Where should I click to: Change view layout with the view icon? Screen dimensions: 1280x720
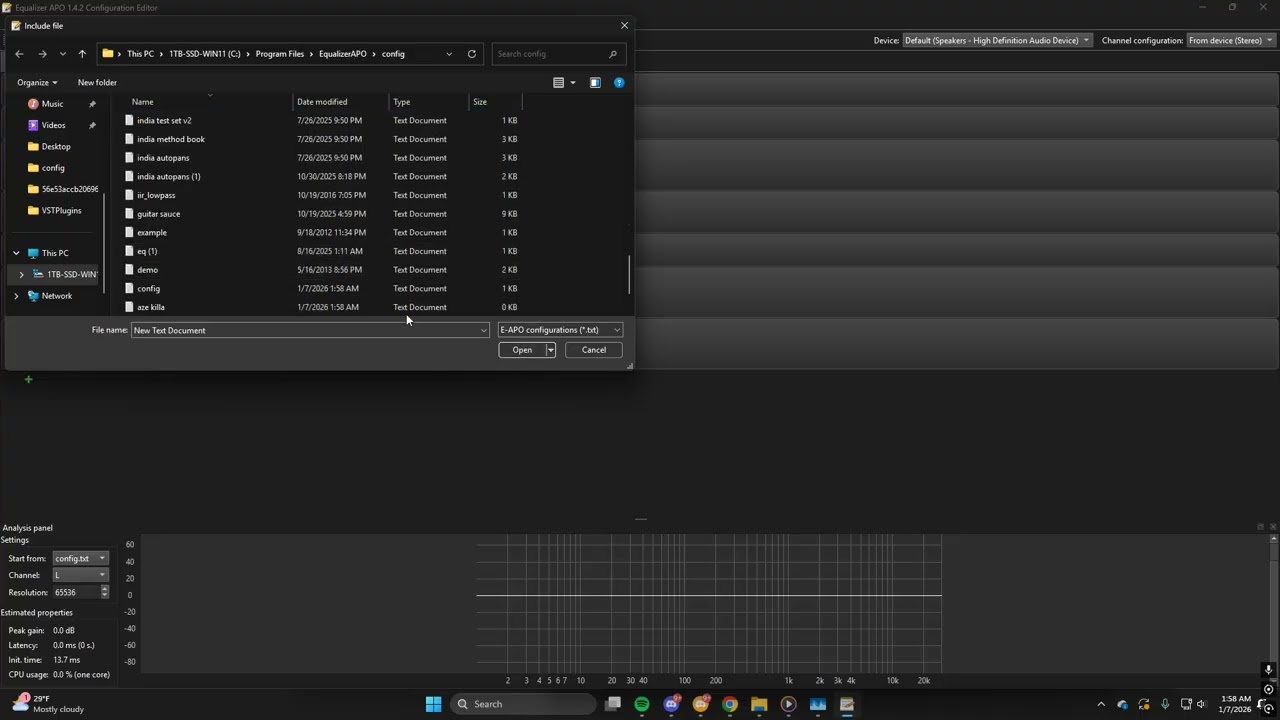(x=559, y=82)
